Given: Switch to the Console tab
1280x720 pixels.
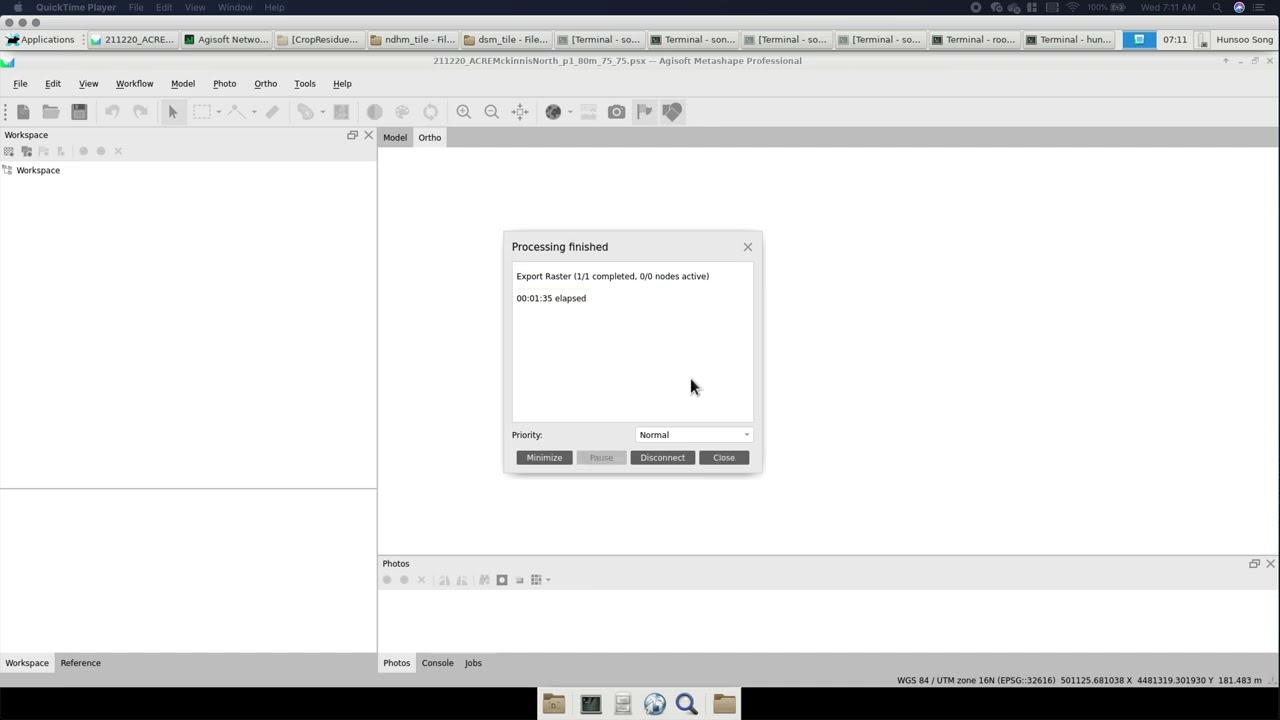Looking at the screenshot, I should tap(437, 663).
